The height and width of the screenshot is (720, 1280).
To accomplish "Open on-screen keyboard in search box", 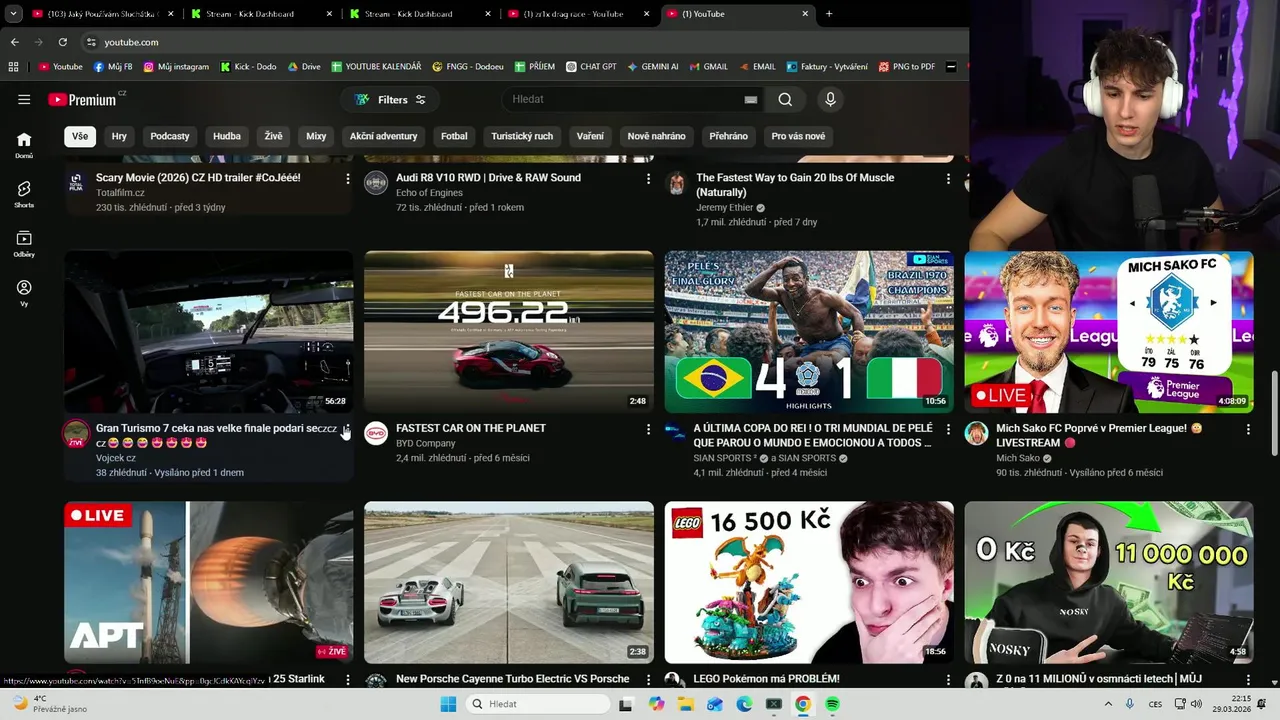I will [x=750, y=99].
